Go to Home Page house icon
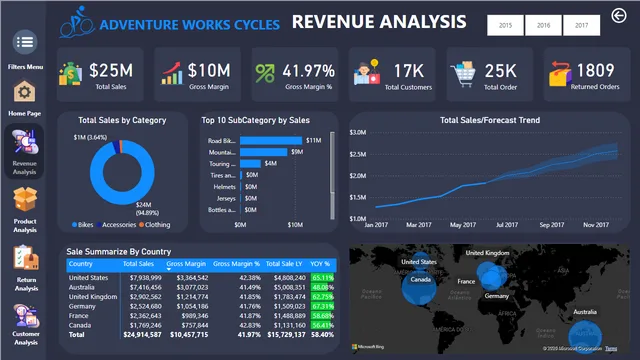640x360 pixels. coord(24,91)
